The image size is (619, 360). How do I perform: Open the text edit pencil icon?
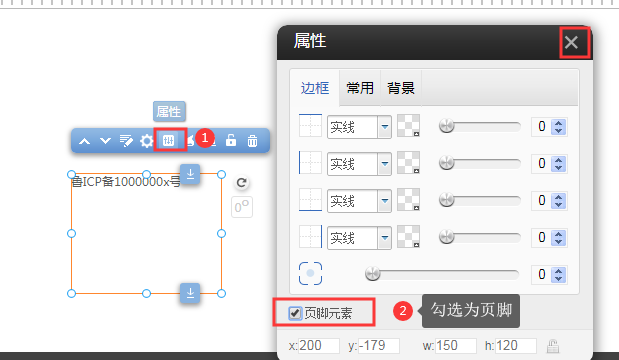[126, 141]
